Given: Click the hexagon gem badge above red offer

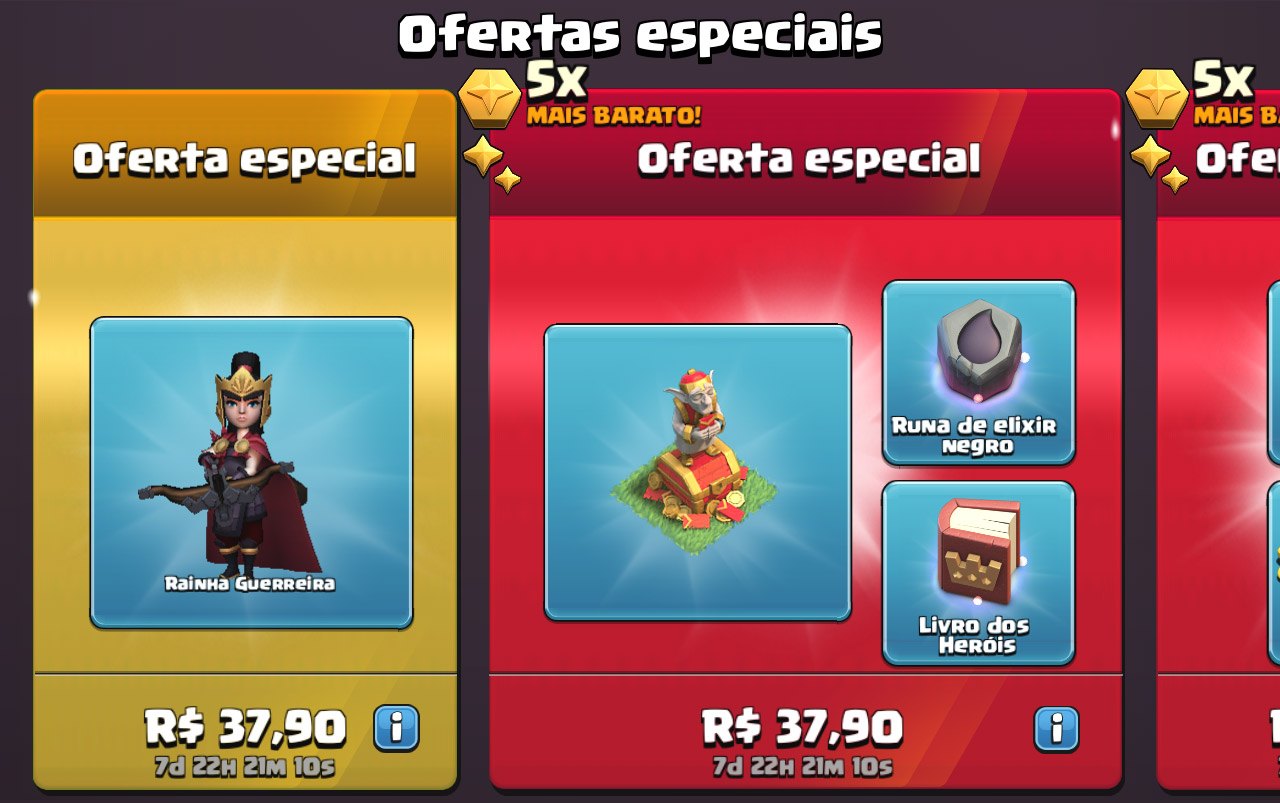Looking at the screenshot, I should pos(491,98).
